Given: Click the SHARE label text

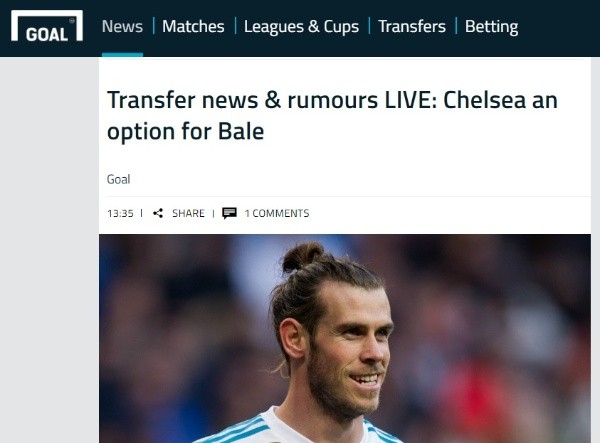Looking at the screenshot, I should (188, 213).
